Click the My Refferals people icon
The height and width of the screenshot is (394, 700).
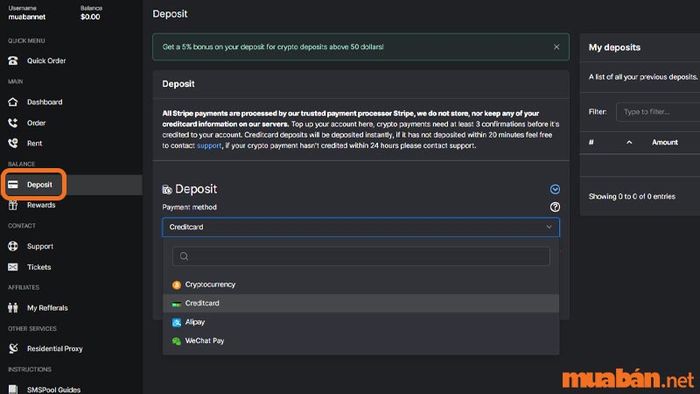click(x=13, y=308)
